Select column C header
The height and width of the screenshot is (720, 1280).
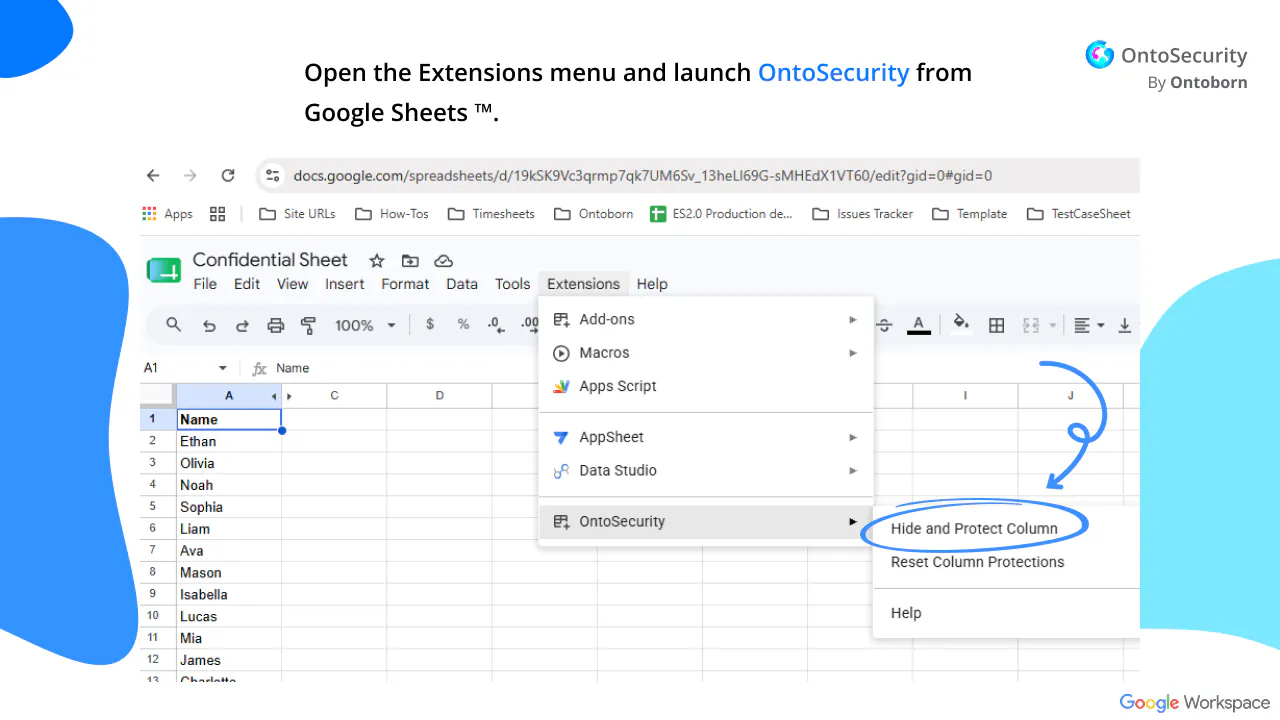[334, 396]
